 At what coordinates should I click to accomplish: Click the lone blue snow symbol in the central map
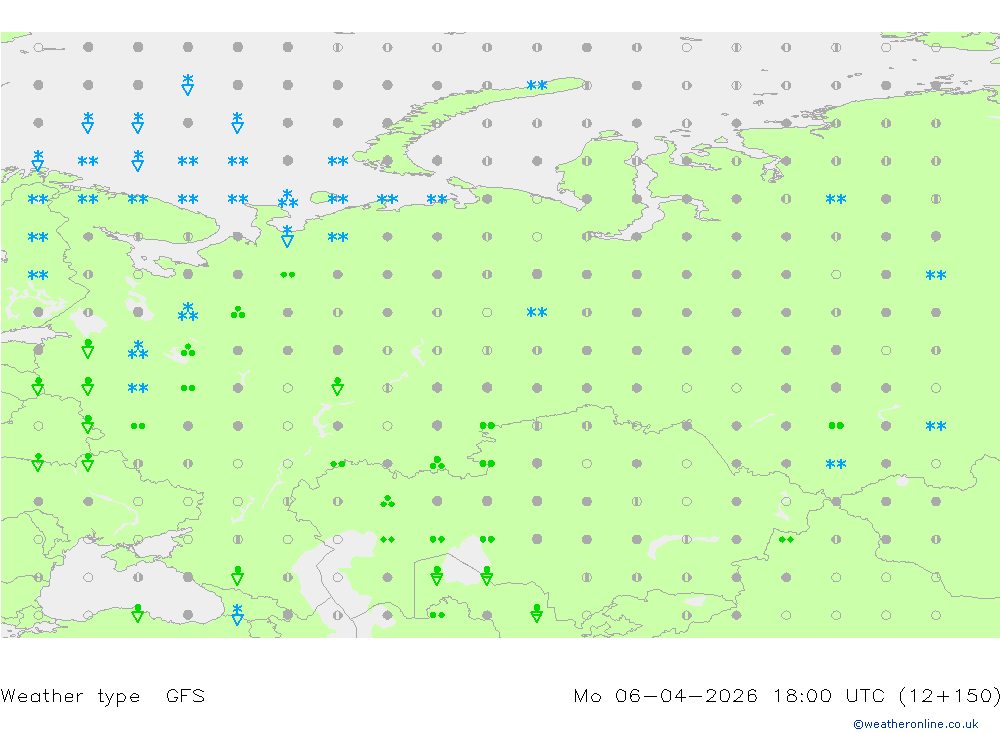pos(537,312)
